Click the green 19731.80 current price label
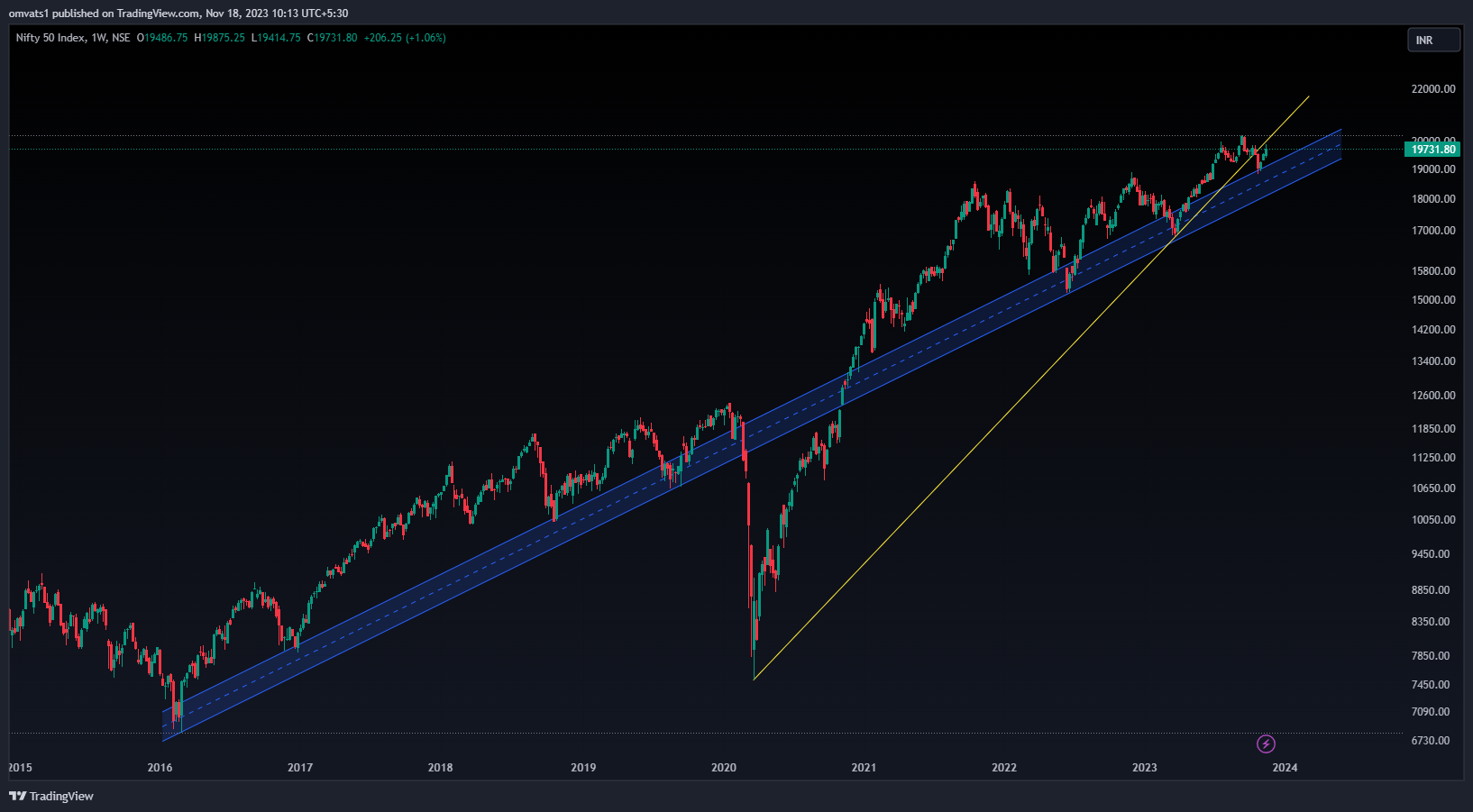The width and height of the screenshot is (1473, 812). (1432, 150)
